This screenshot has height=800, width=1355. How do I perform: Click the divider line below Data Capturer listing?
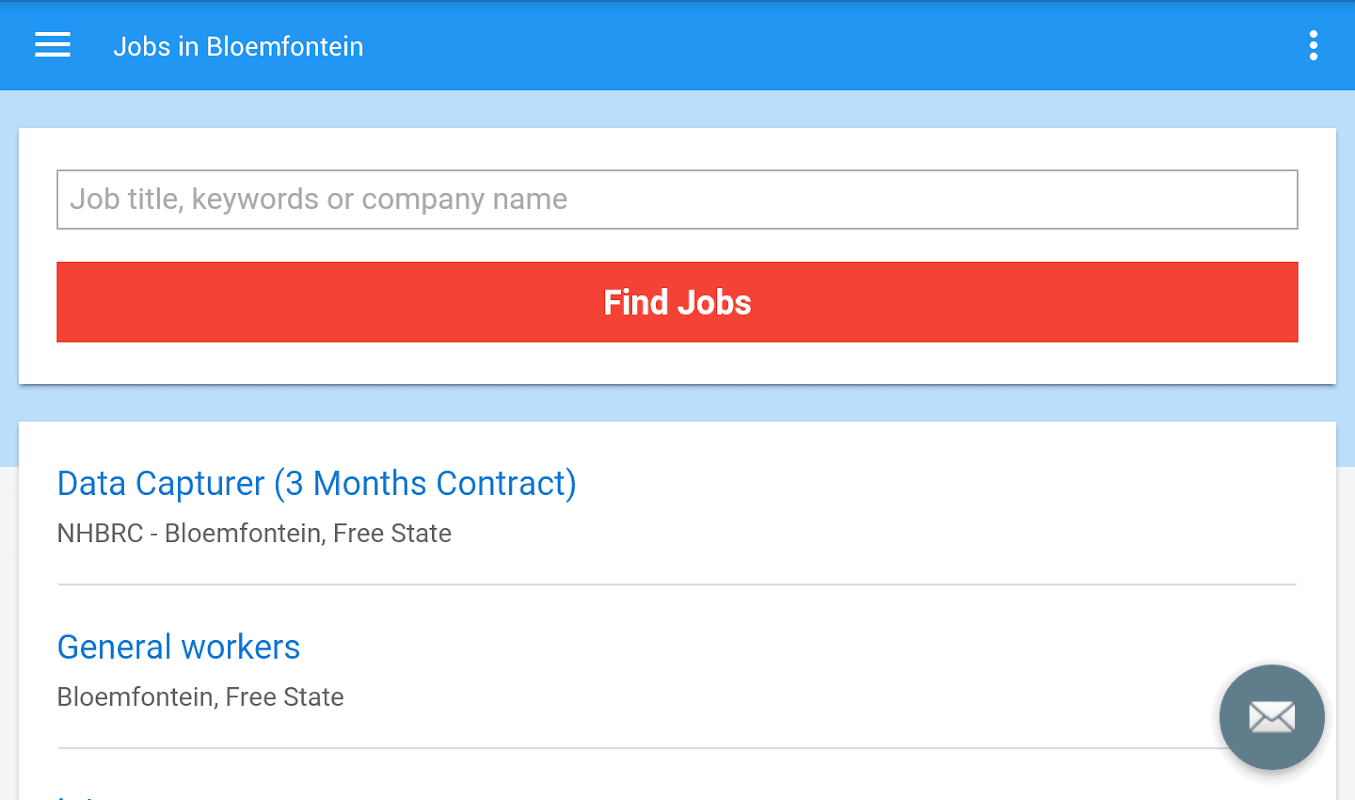click(677, 584)
